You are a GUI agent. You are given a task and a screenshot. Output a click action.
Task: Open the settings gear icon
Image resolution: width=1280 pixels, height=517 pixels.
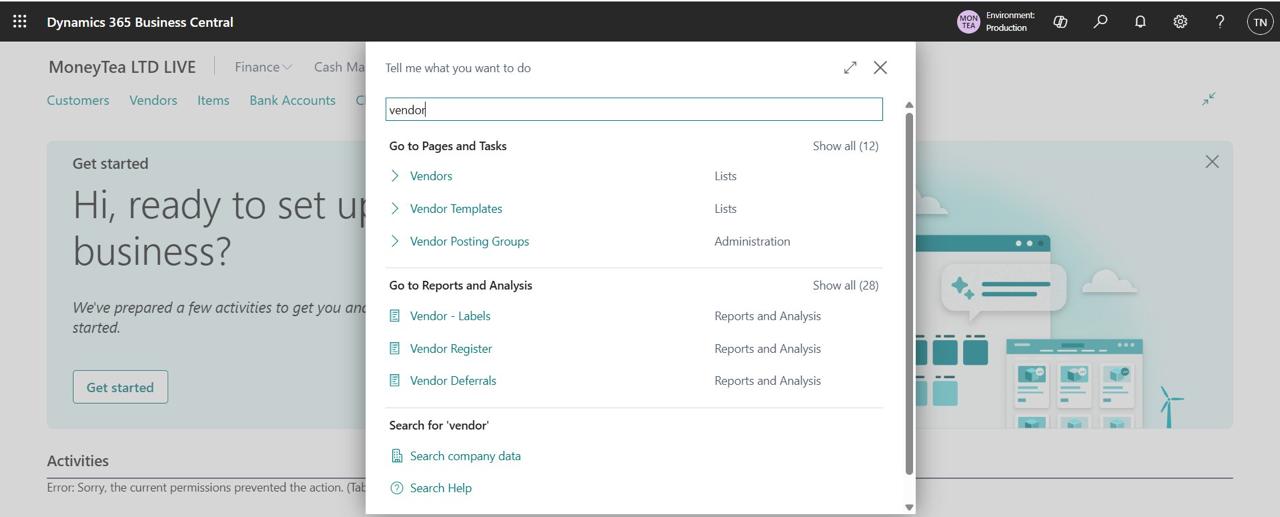[1180, 21]
